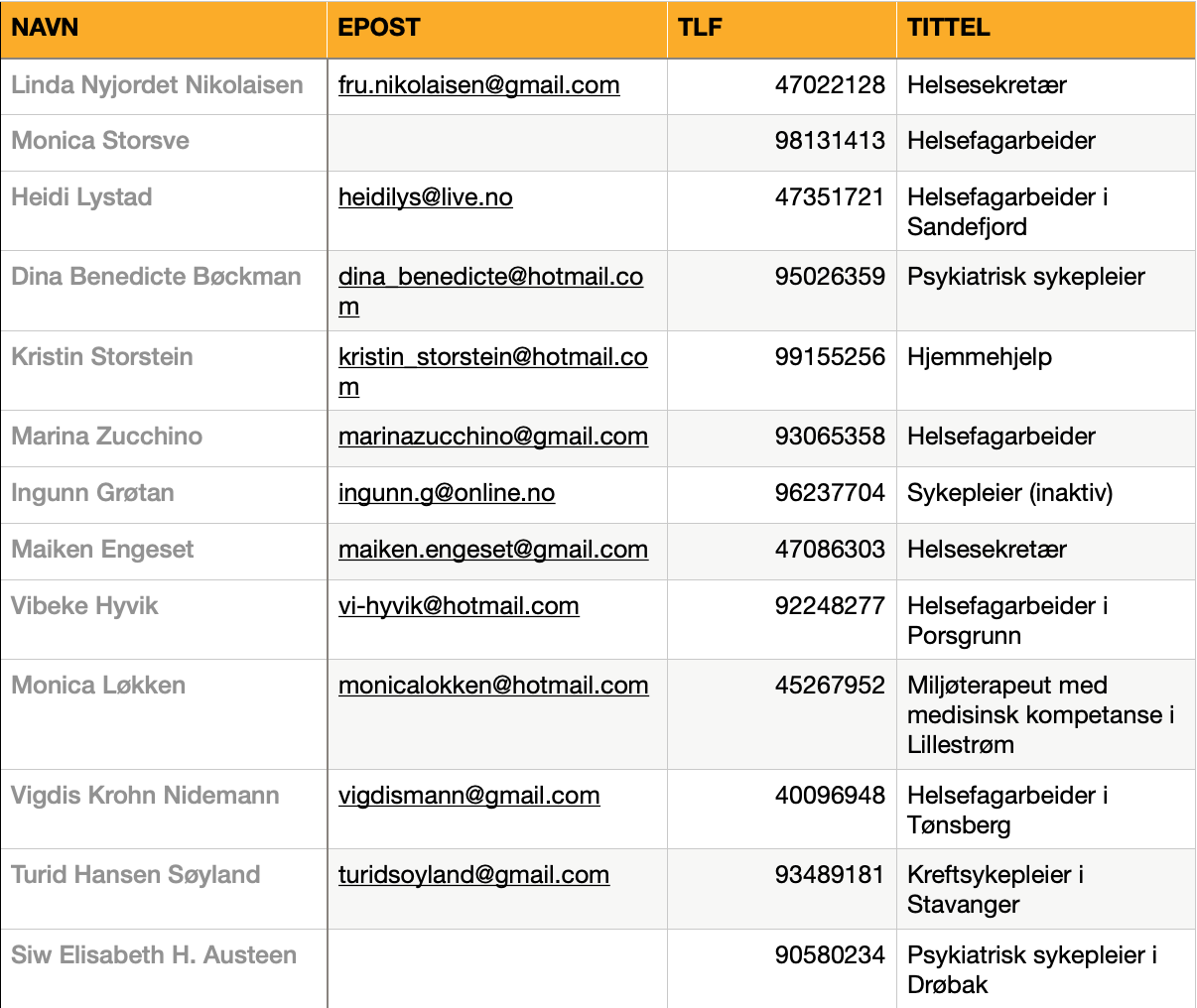Select the empty email cell for Monica Storsve

tap(496, 141)
